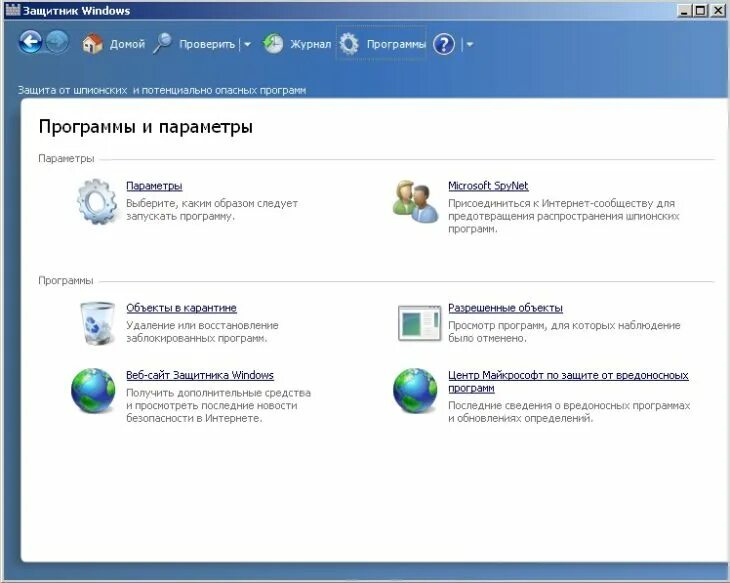
Task: Open Центр Майкрософт по защите link
Action: point(568,381)
